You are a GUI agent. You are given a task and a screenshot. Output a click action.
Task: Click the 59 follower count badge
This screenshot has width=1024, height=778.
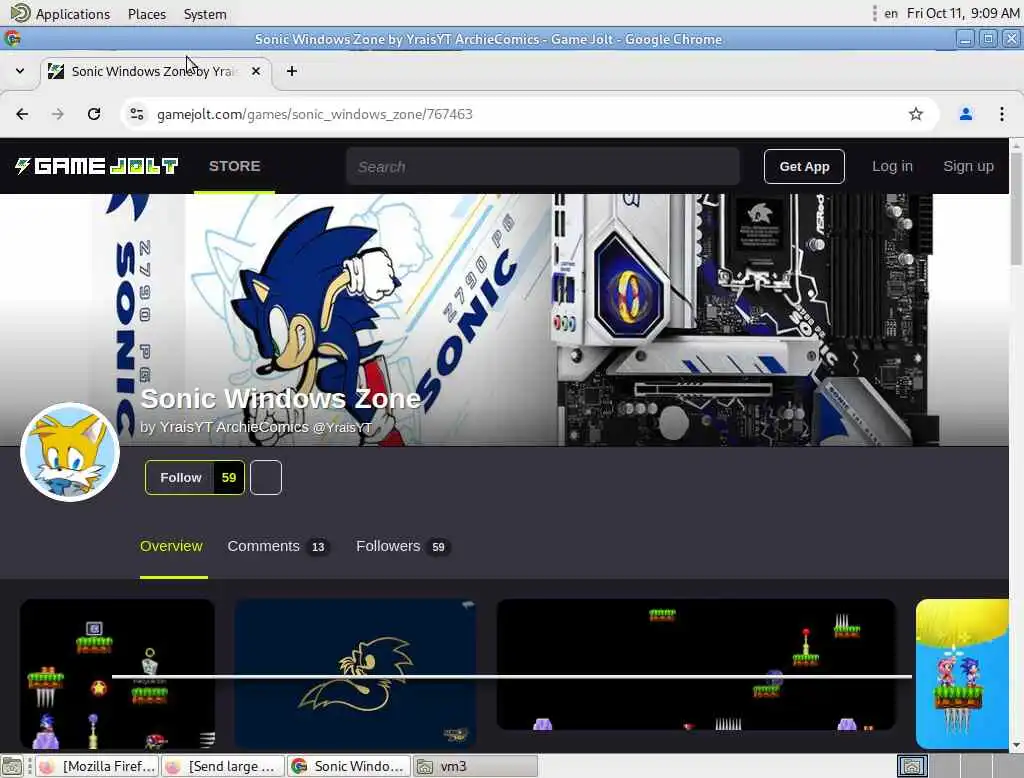(229, 478)
